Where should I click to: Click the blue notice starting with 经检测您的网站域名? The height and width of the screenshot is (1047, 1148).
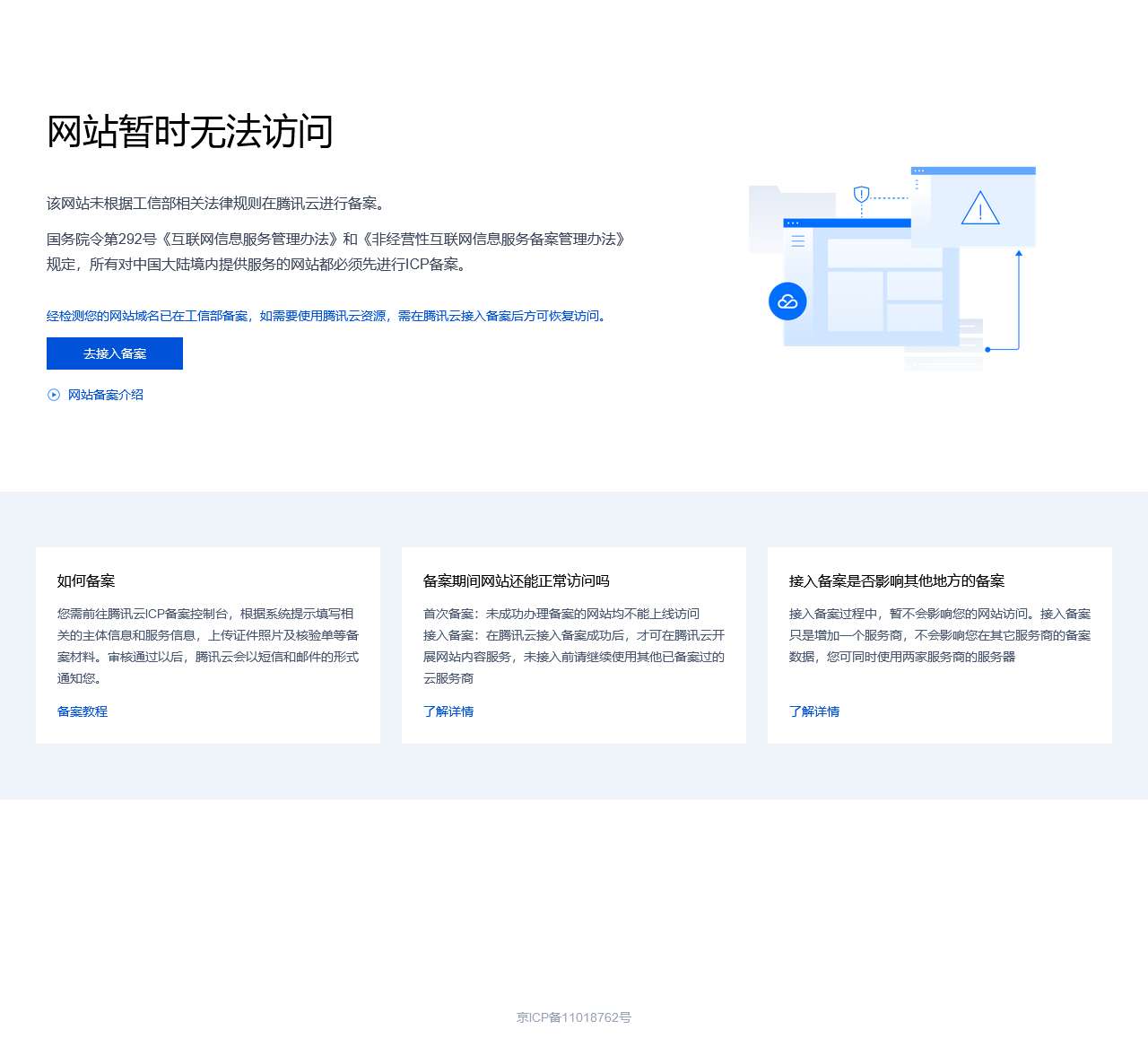tap(329, 316)
